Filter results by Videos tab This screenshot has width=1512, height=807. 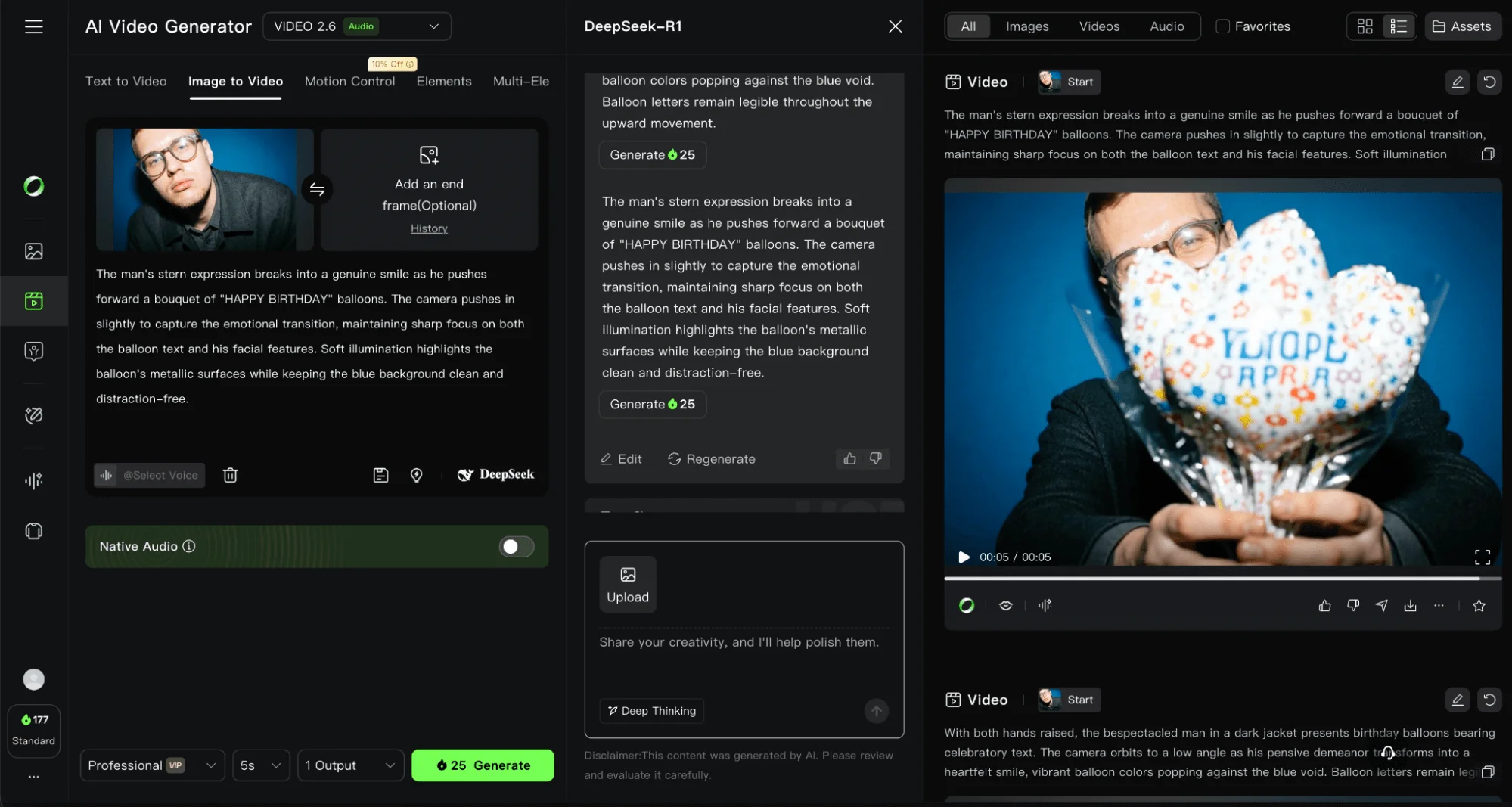click(1098, 26)
